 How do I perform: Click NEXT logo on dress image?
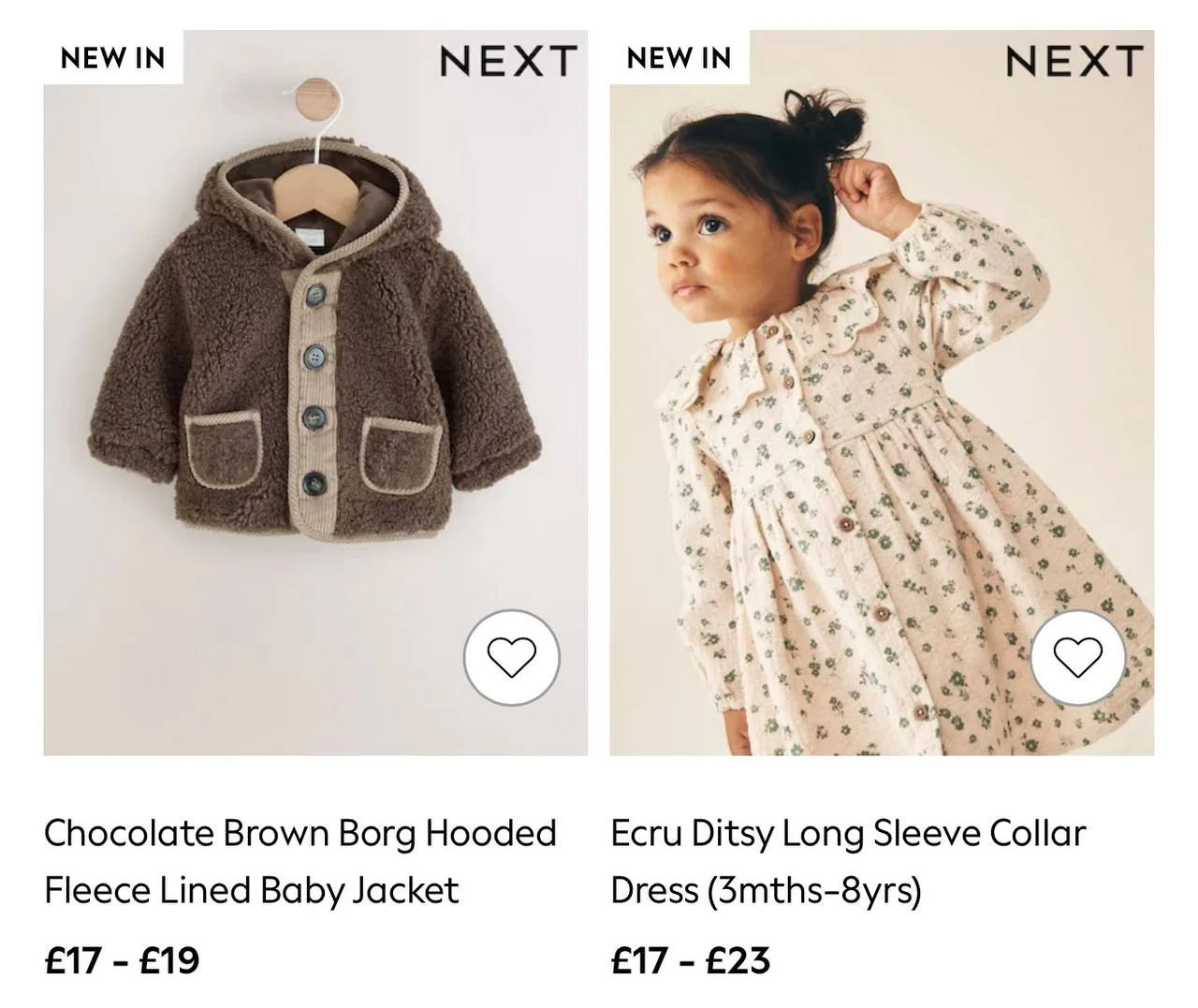(1074, 62)
